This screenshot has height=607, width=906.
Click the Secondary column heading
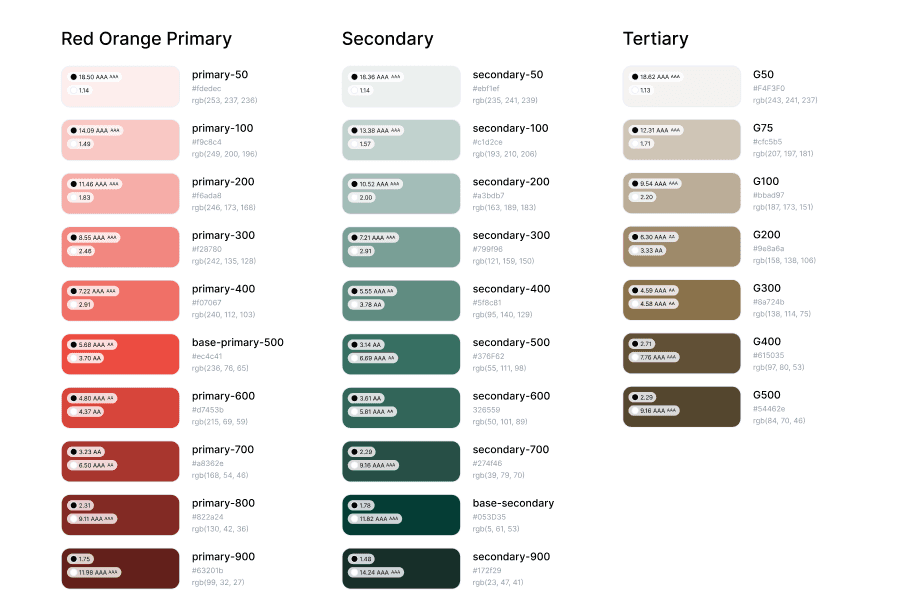(x=388, y=39)
